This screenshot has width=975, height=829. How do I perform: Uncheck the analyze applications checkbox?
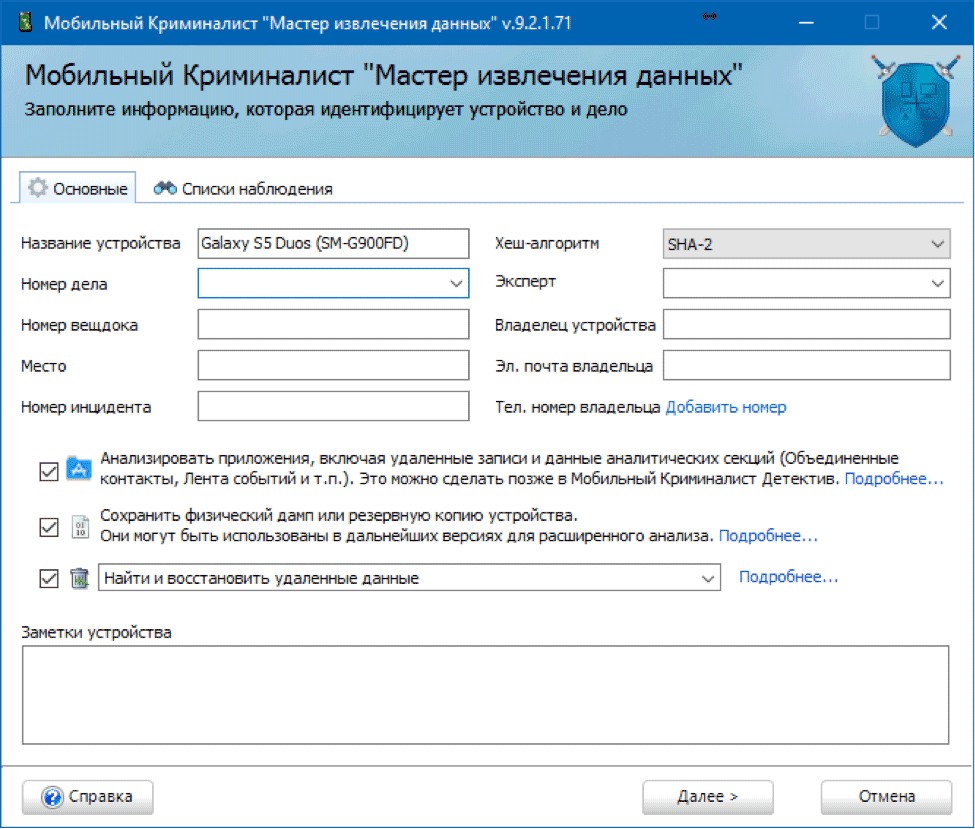click(49, 471)
